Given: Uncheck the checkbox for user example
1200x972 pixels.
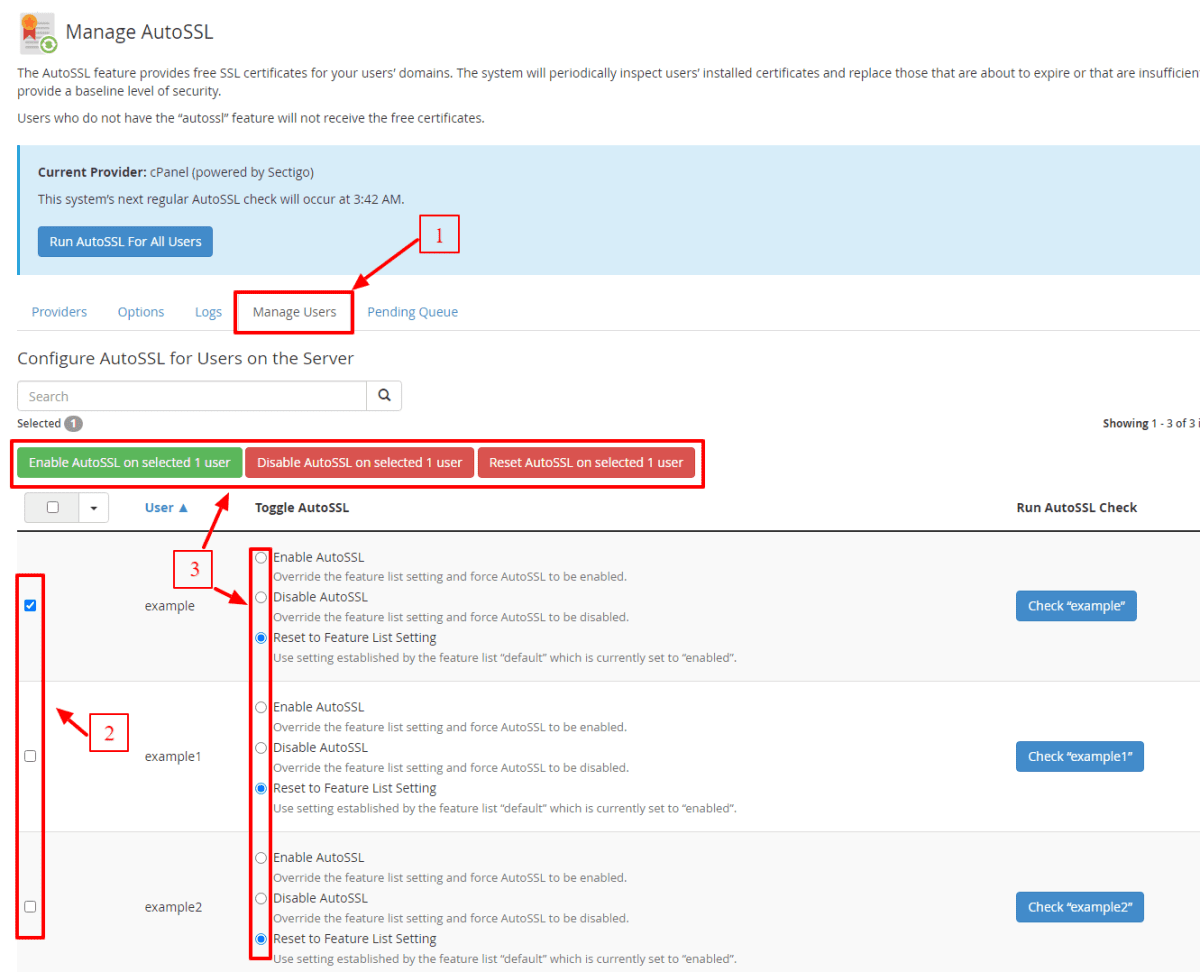Looking at the screenshot, I should tap(30, 606).
